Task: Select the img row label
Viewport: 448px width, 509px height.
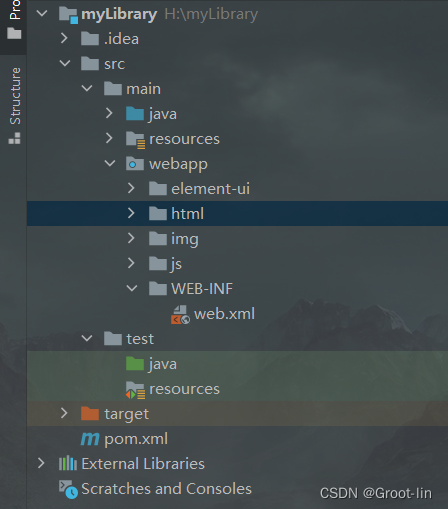Action: tap(185, 240)
